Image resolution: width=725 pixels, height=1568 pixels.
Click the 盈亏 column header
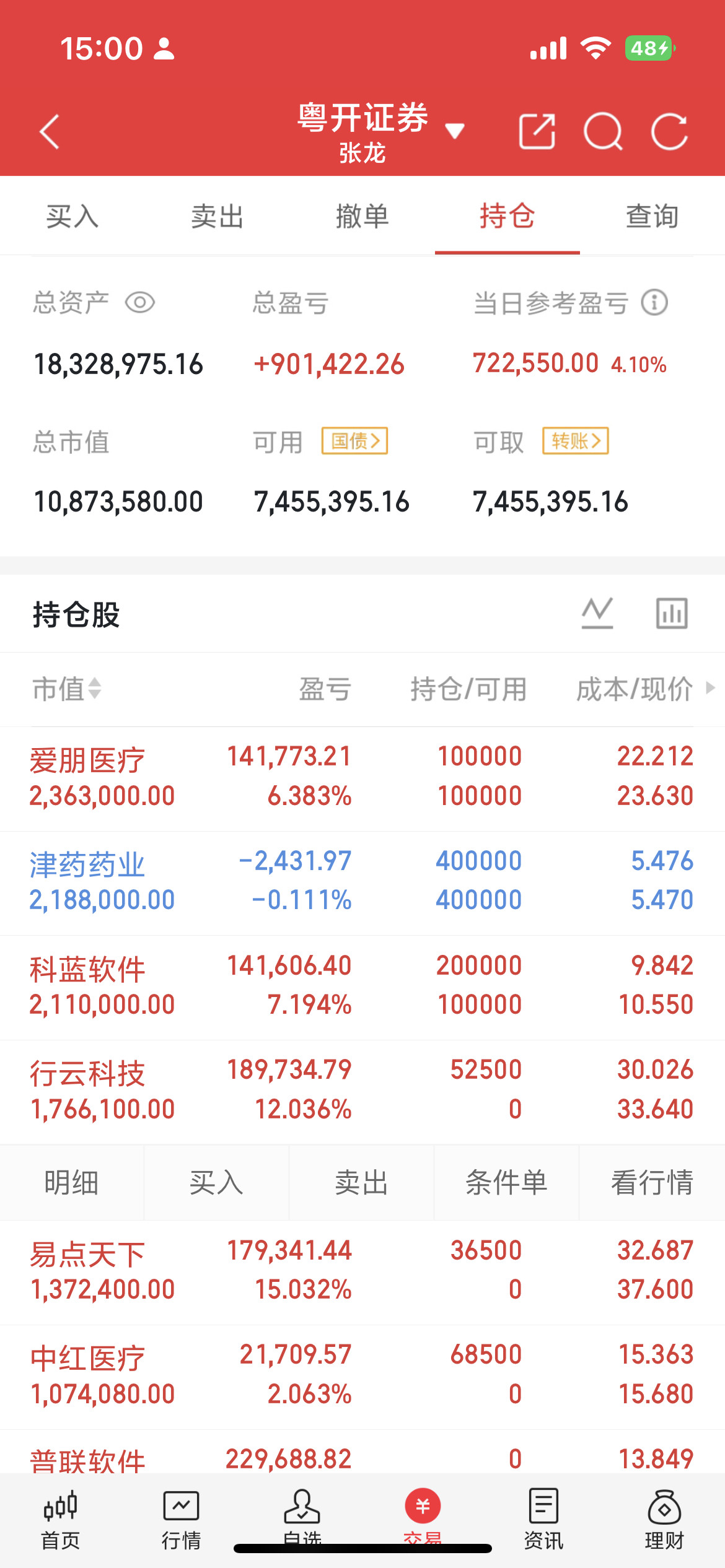[x=325, y=689]
